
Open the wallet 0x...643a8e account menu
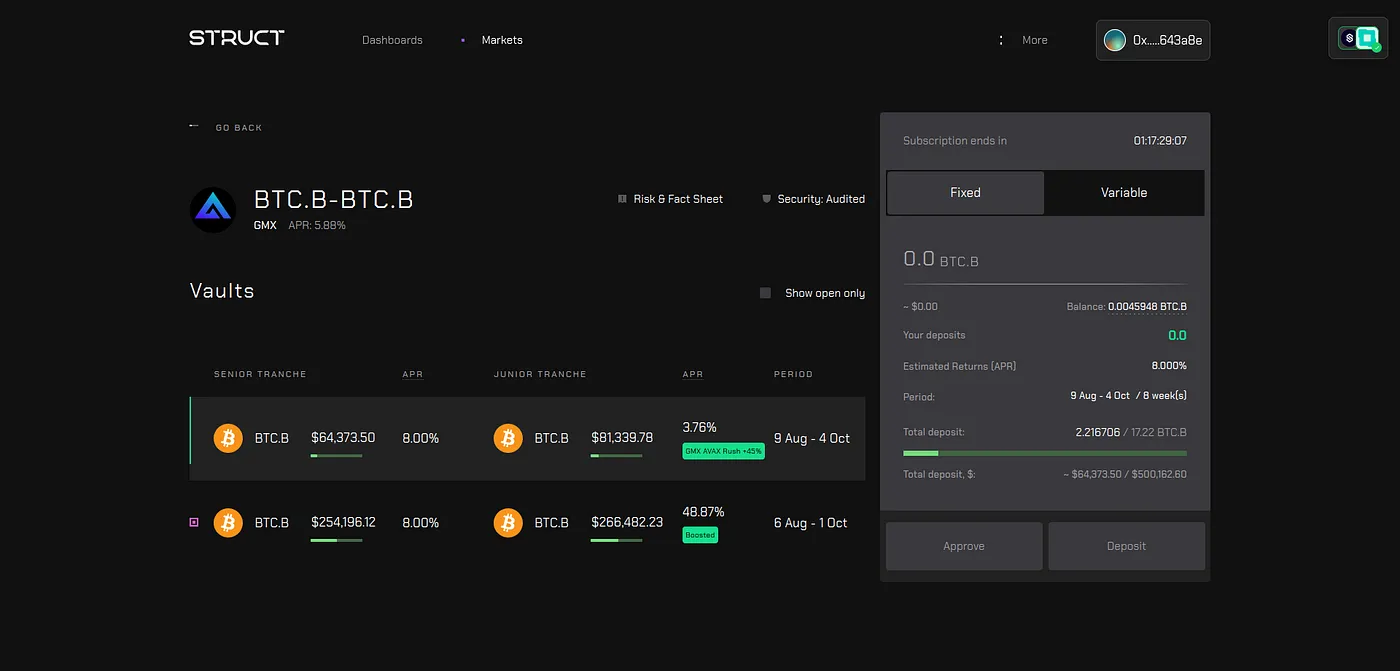pyautogui.click(x=1153, y=40)
